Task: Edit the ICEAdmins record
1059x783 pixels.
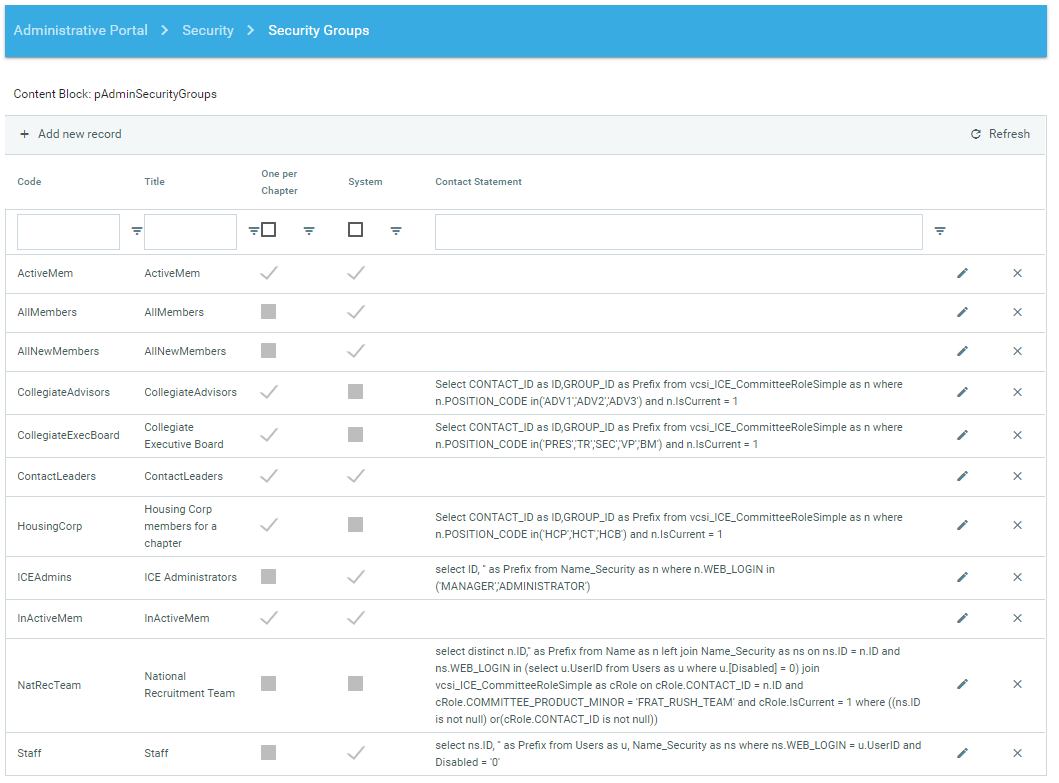Action: (x=962, y=577)
